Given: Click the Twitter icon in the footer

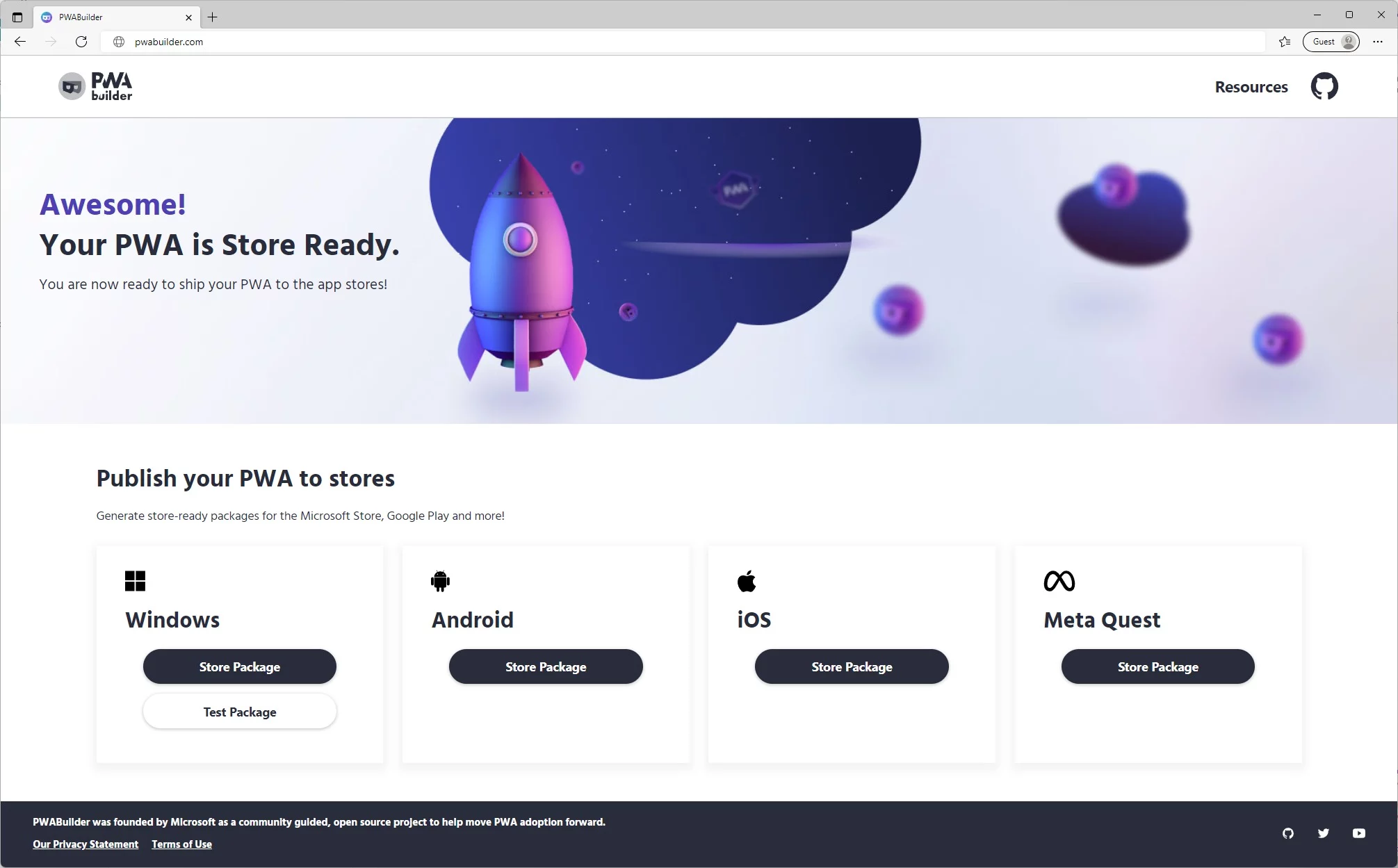Looking at the screenshot, I should (1323, 832).
